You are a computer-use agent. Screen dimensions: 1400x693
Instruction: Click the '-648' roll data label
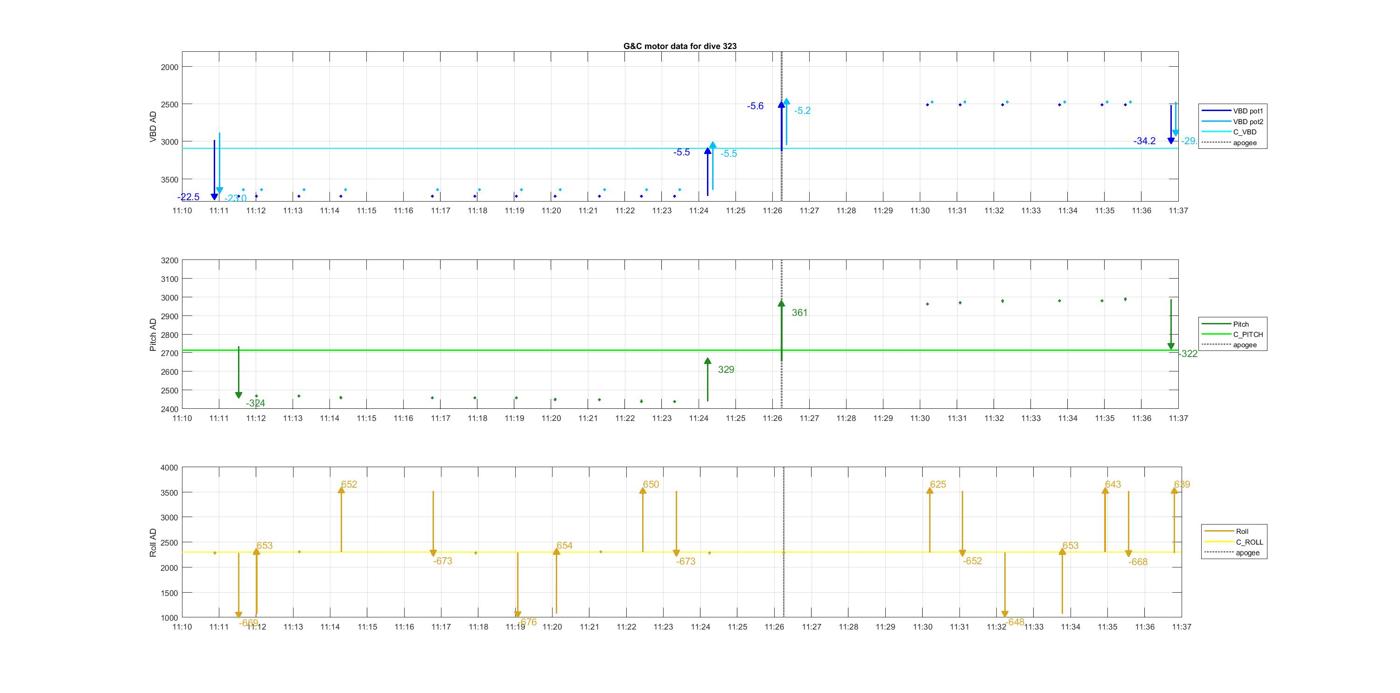pyautogui.click(x=1014, y=621)
